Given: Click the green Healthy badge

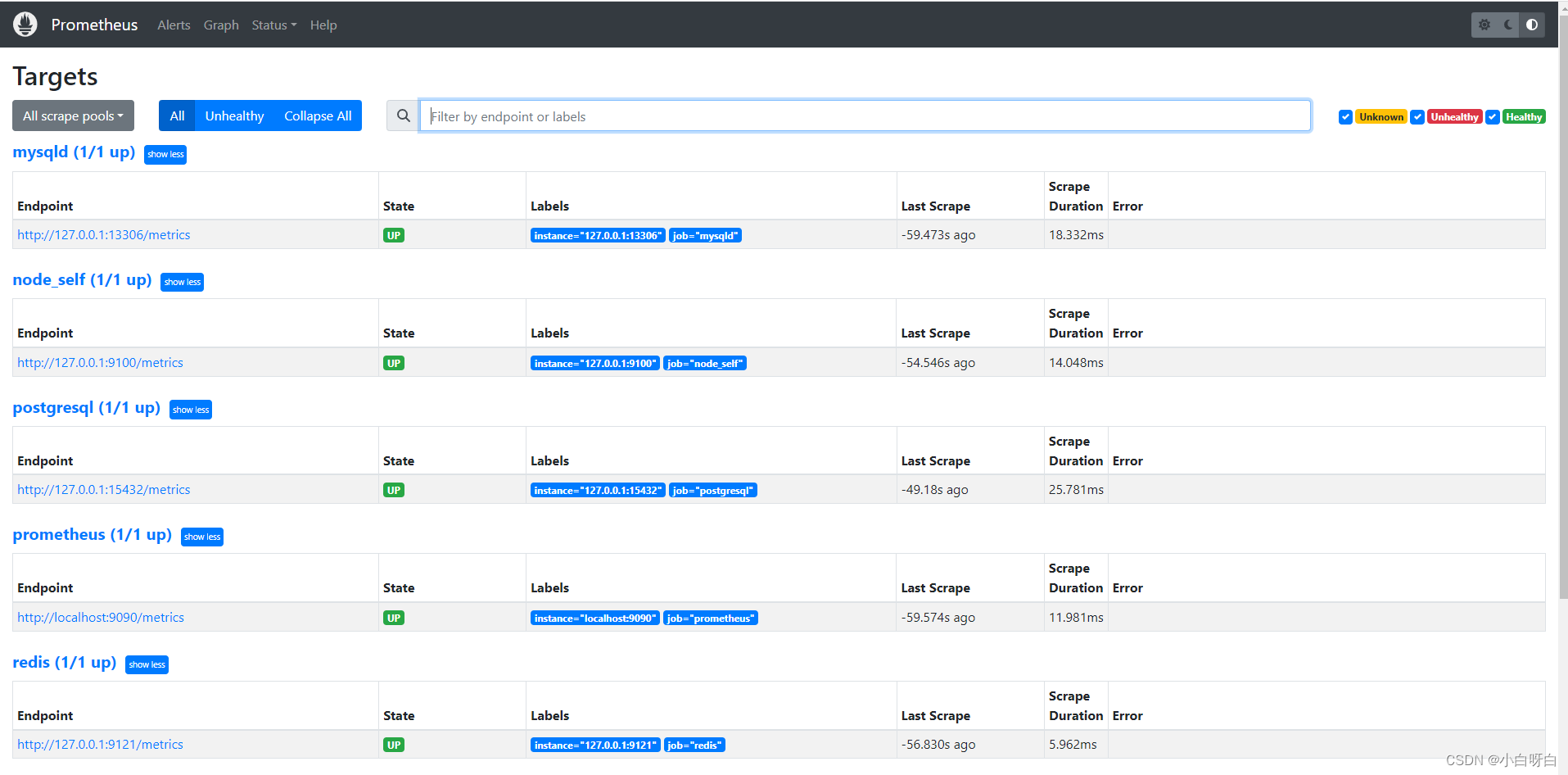Looking at the screenshot, I should [x=1524, y=117].
